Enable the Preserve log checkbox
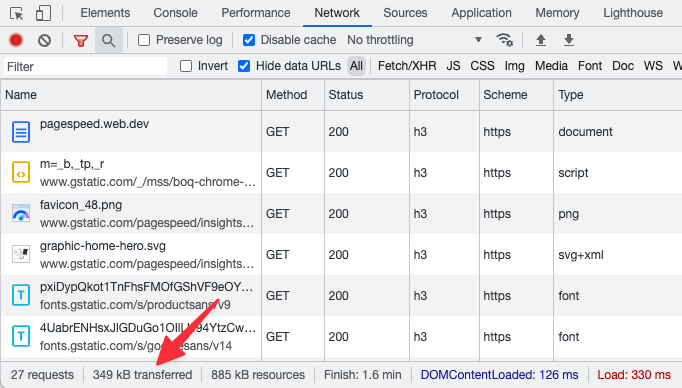 [x=144, y=40]
